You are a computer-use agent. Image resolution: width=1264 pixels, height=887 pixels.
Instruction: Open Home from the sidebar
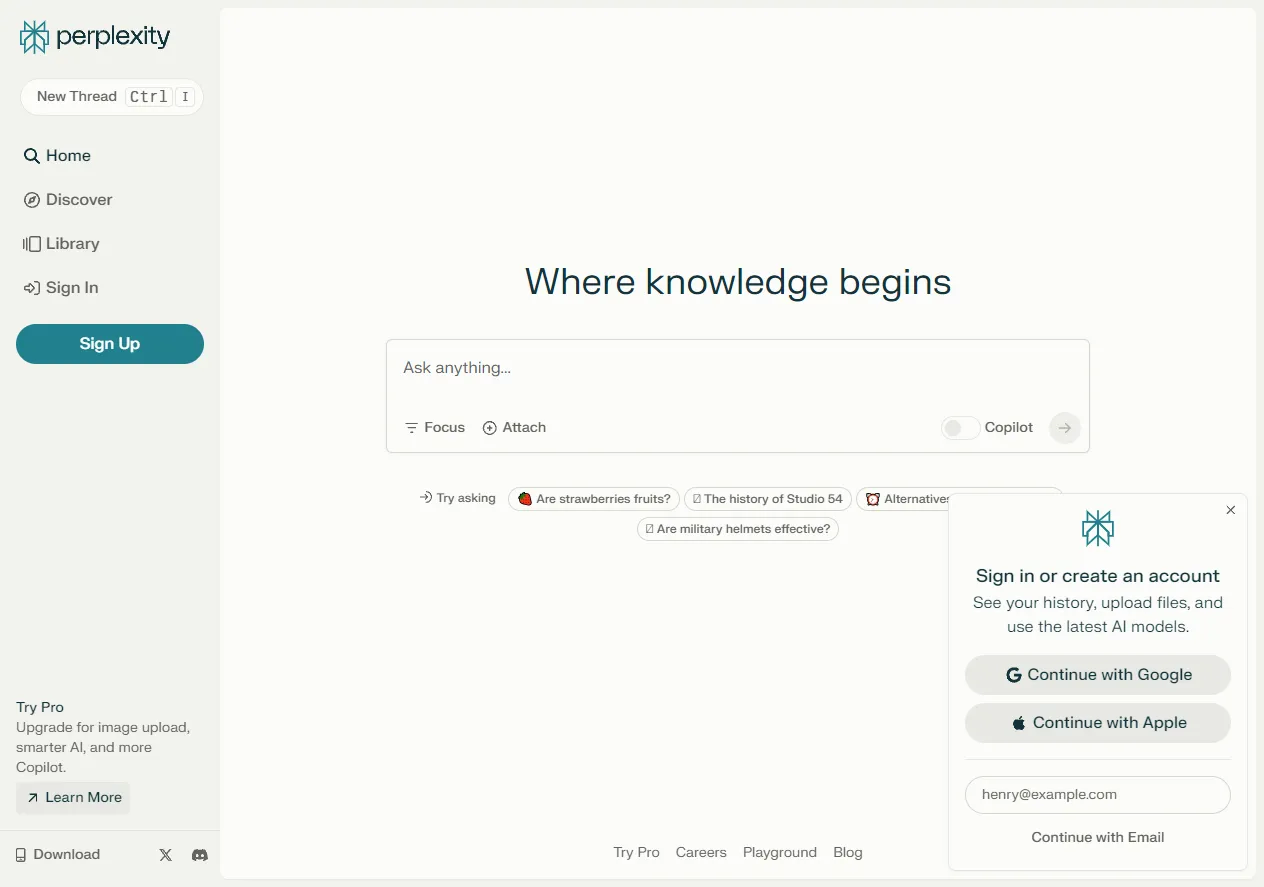pyautogui.click(x=57, y=156)
